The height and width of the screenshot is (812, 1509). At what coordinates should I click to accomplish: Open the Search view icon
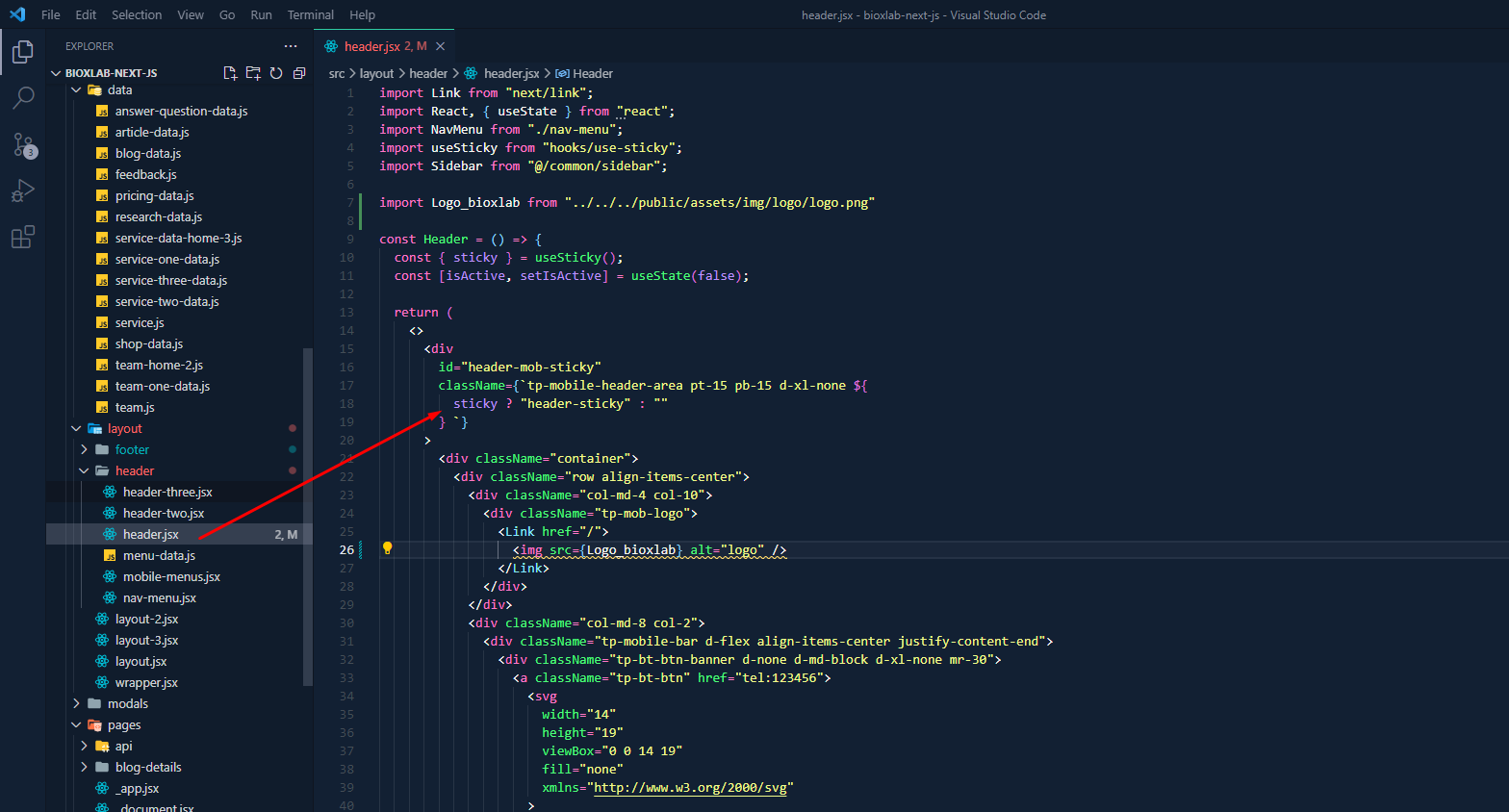tap(23, 97)
